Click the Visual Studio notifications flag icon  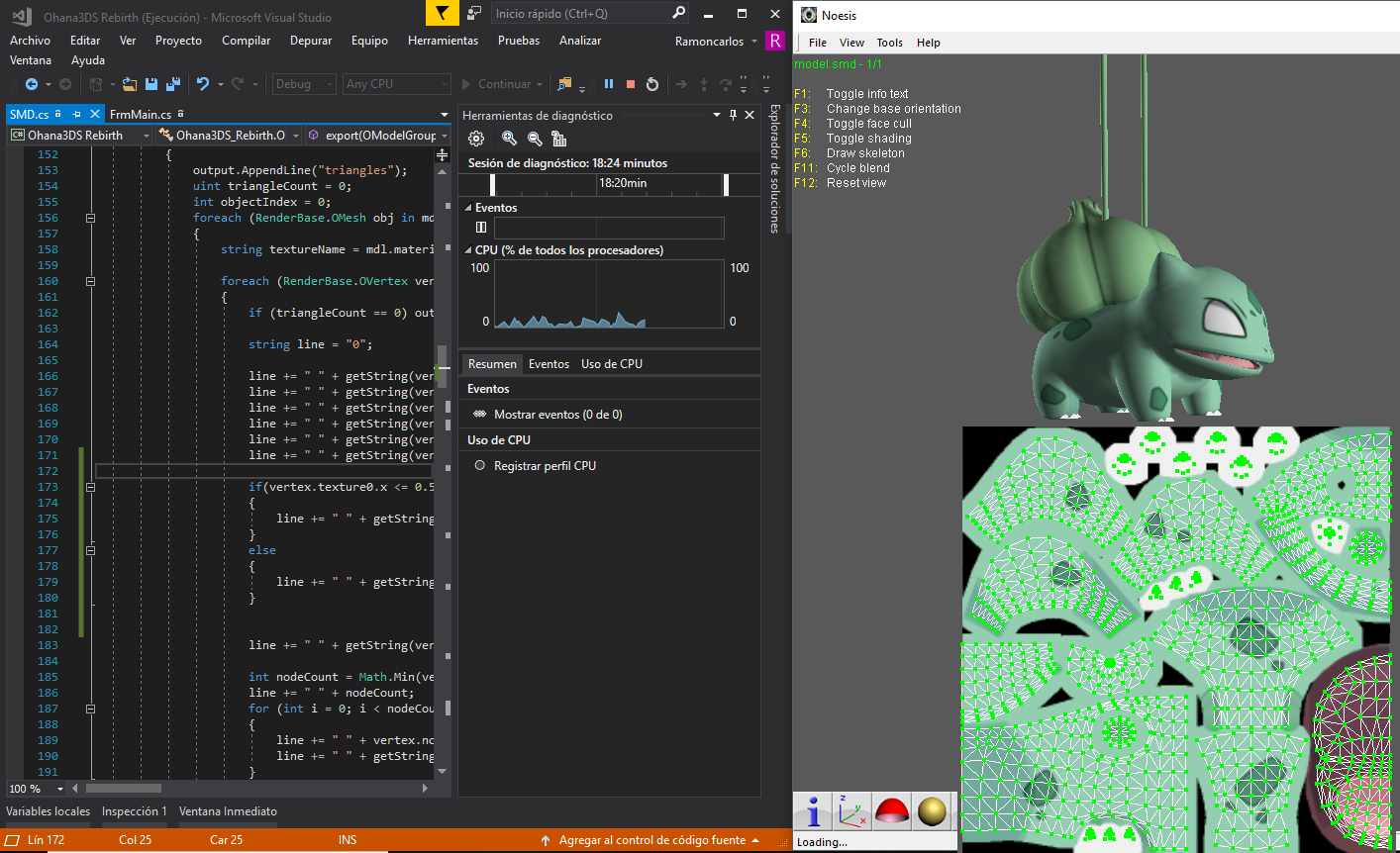point(442,13)
